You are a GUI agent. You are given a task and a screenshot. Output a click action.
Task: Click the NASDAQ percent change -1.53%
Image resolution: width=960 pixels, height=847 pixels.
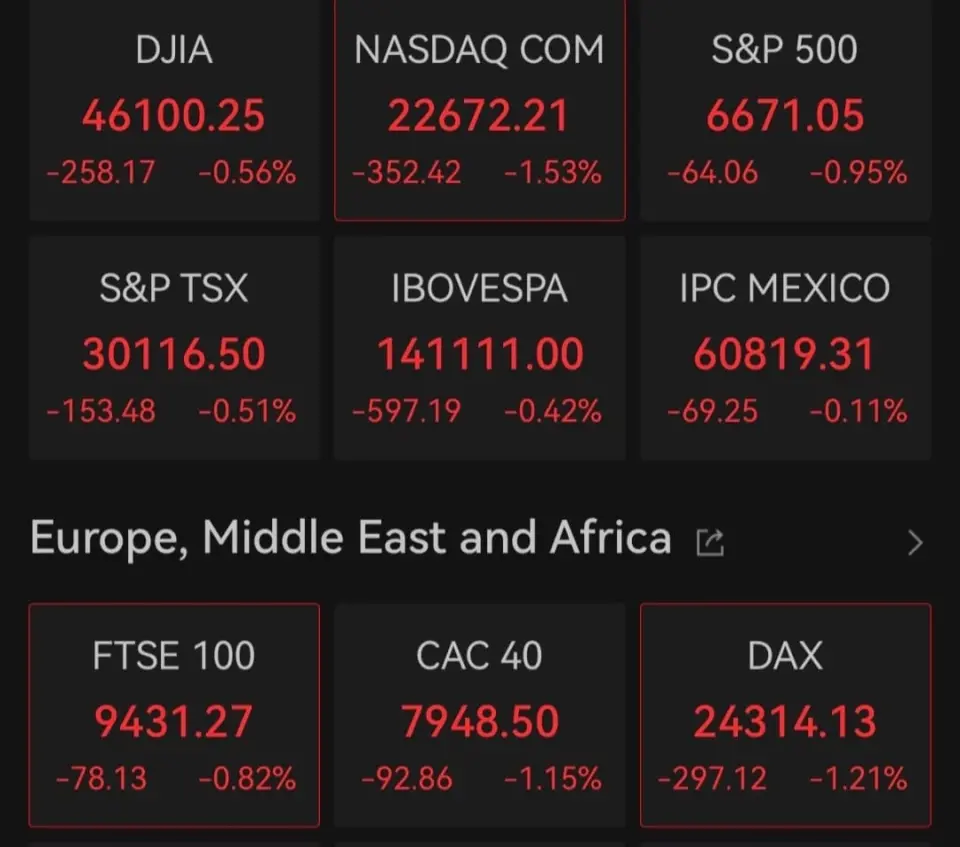pyautogui.click(x=553, y=173)
